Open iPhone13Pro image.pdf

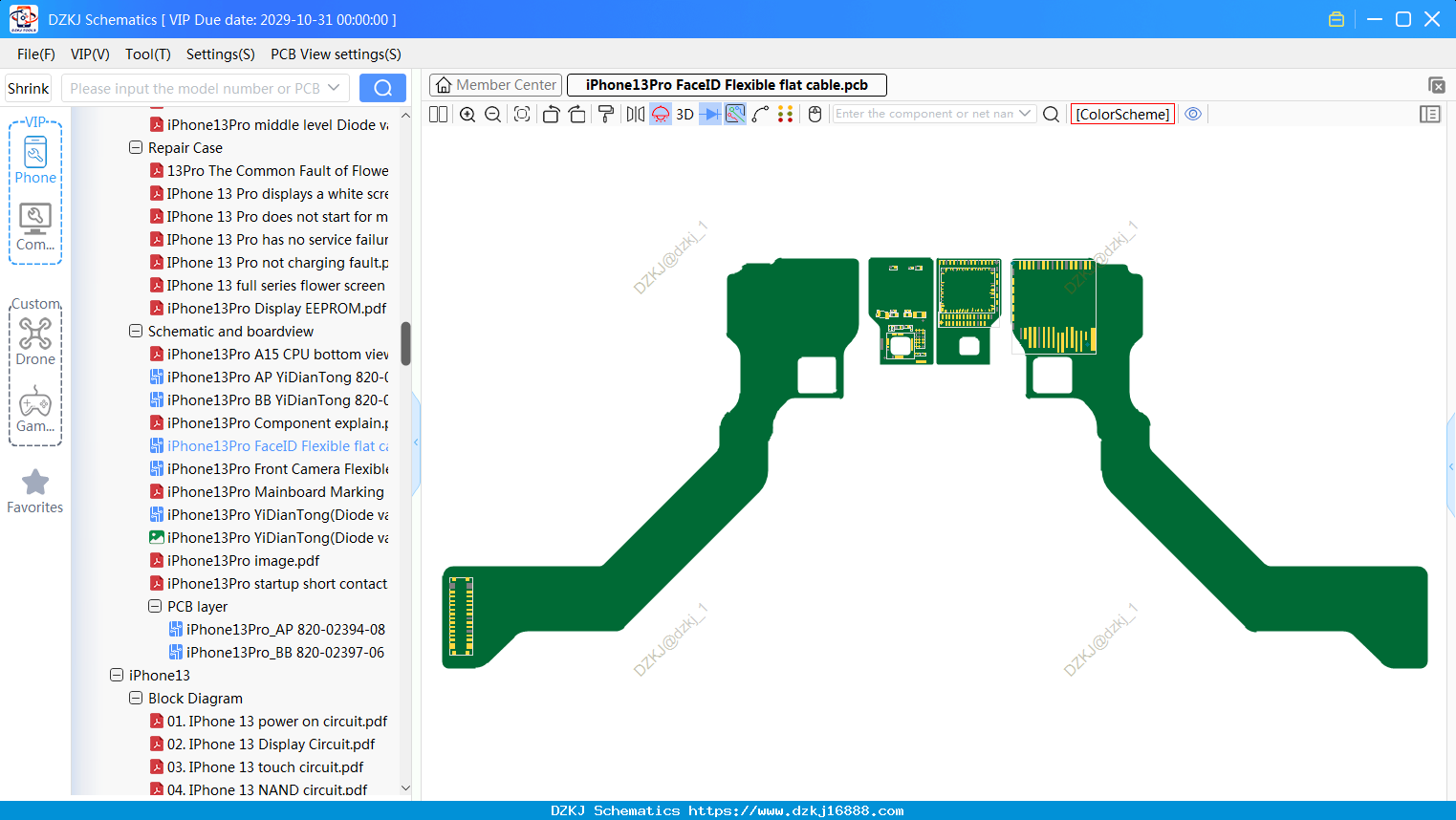[x=235, y=561]
